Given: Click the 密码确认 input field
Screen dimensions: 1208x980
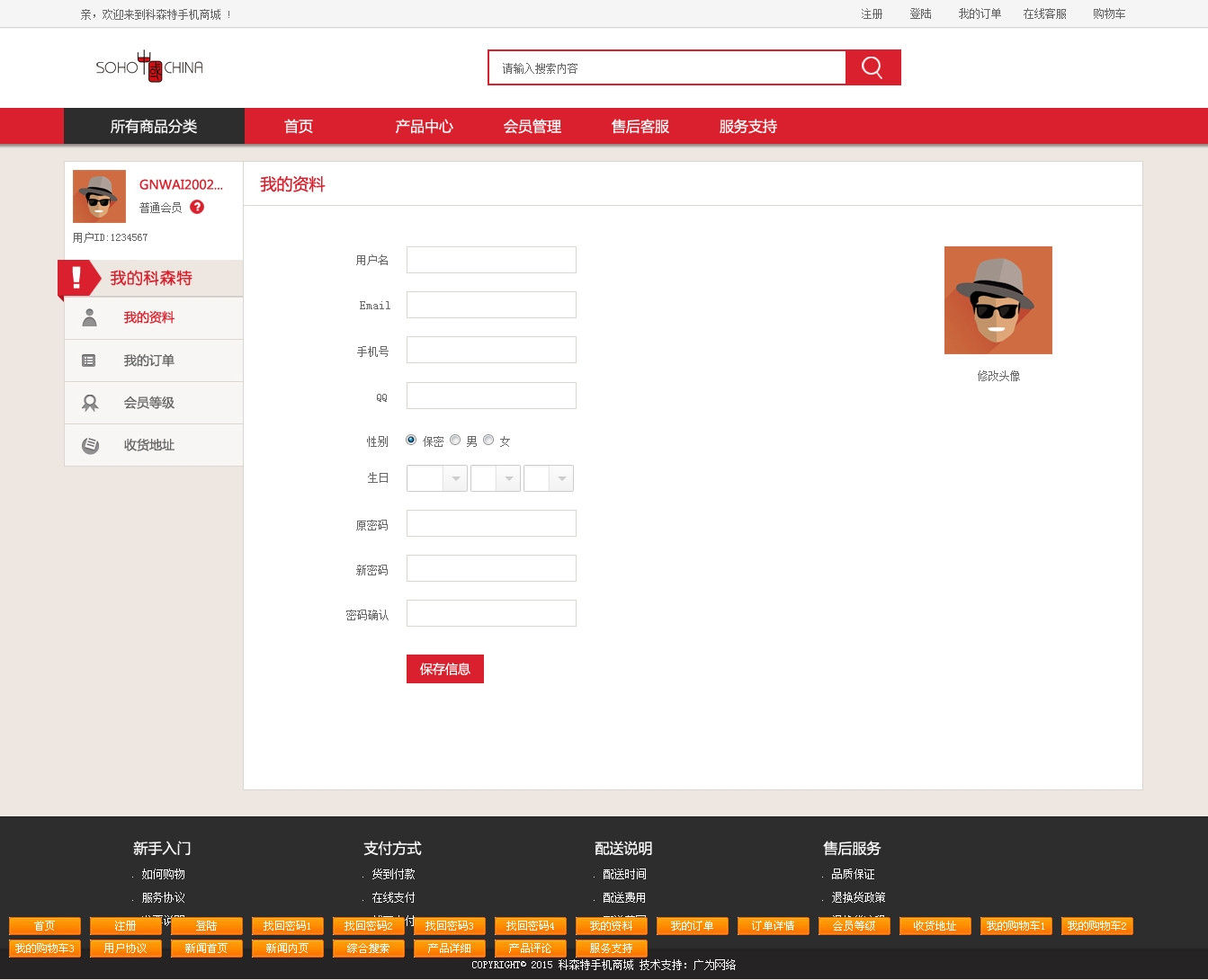Looking at the screenshot, I should click(x=491, y=613).
